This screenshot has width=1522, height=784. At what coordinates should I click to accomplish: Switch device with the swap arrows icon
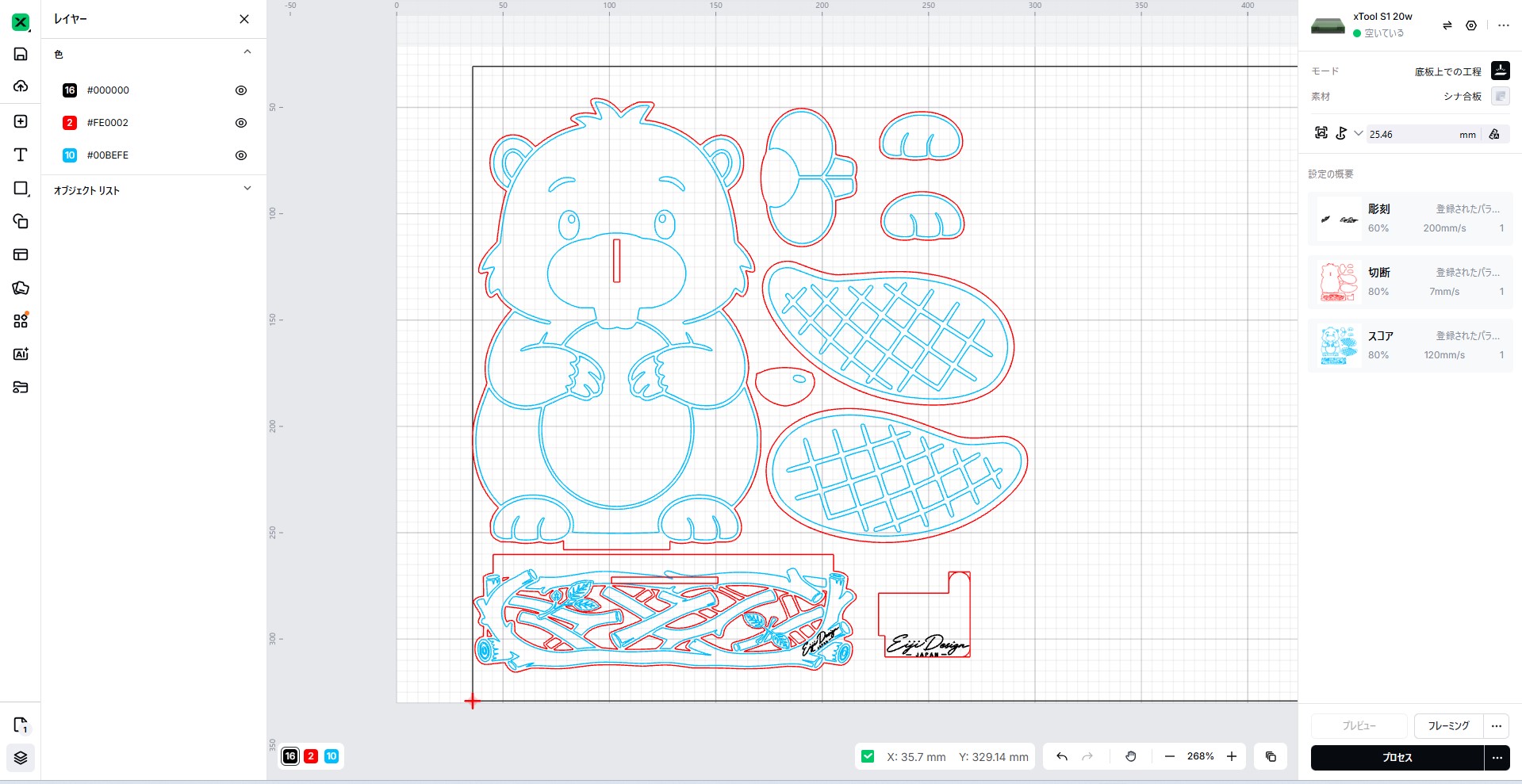click(1447, 25)
